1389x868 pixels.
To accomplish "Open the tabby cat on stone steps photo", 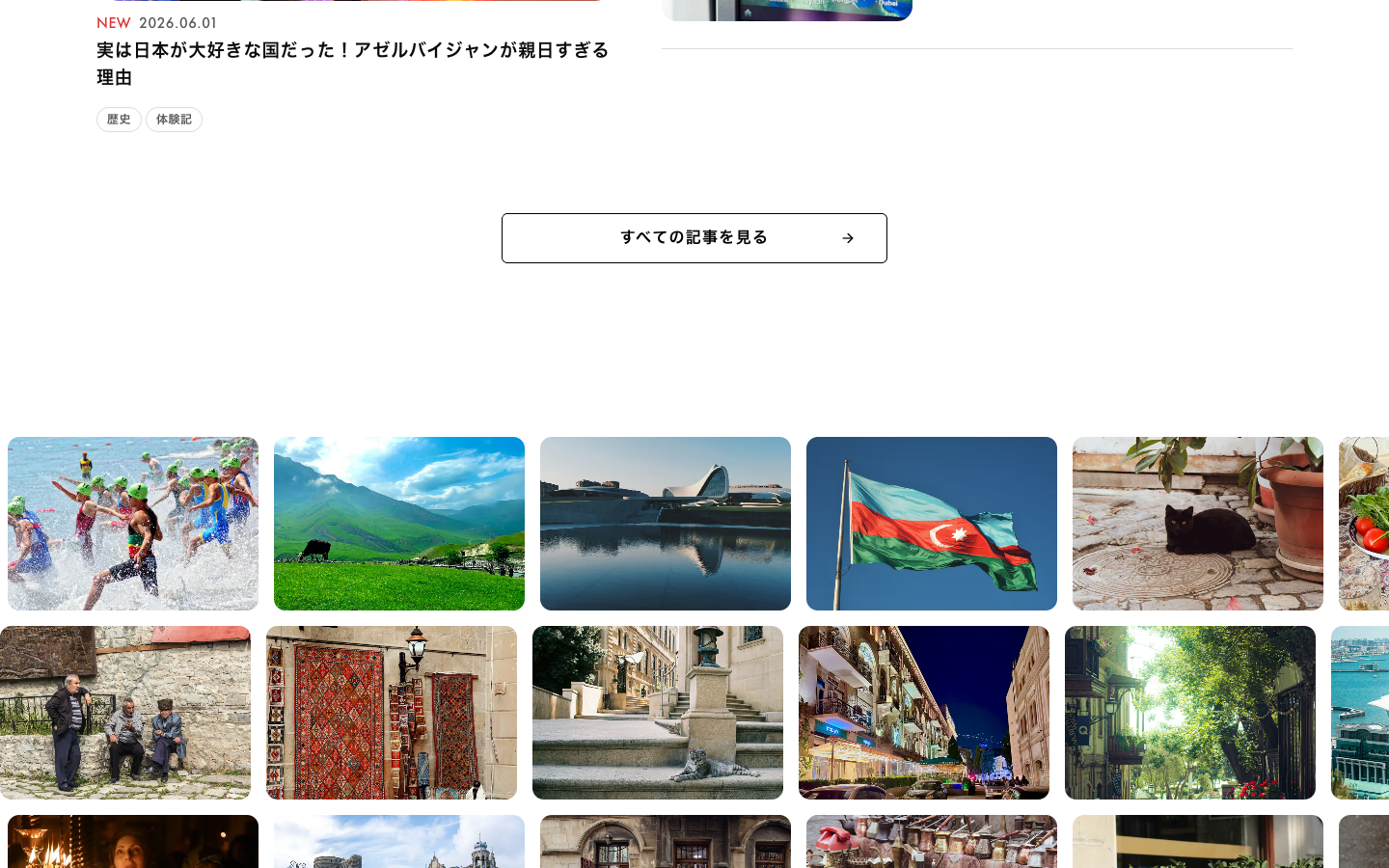I will coord(658,713).
